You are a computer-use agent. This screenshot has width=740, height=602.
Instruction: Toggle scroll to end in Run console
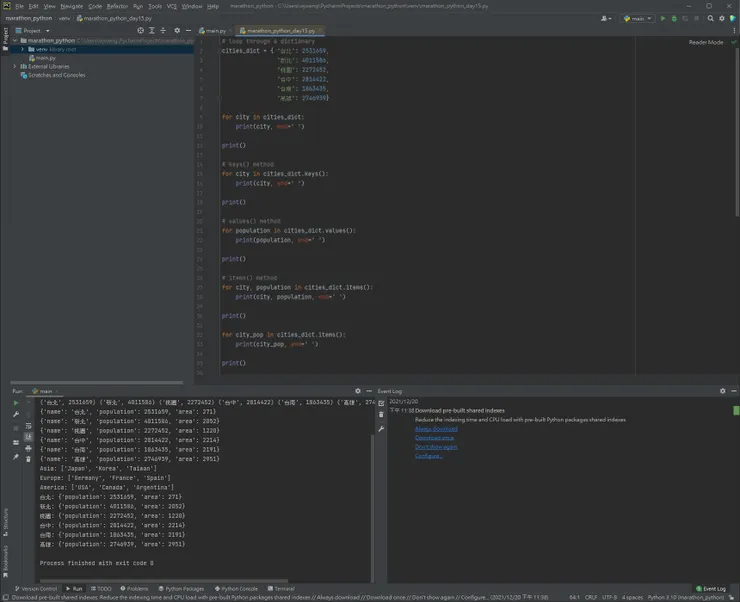tap(28, 437)
